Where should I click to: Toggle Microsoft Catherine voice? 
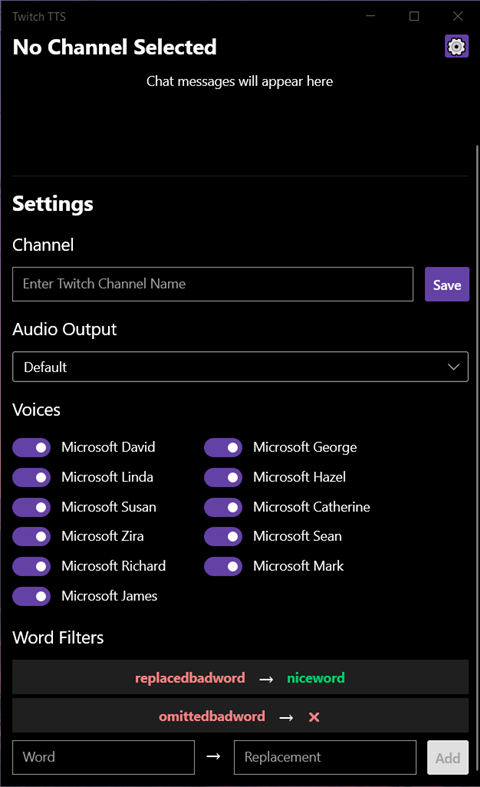tap(223, 507)
